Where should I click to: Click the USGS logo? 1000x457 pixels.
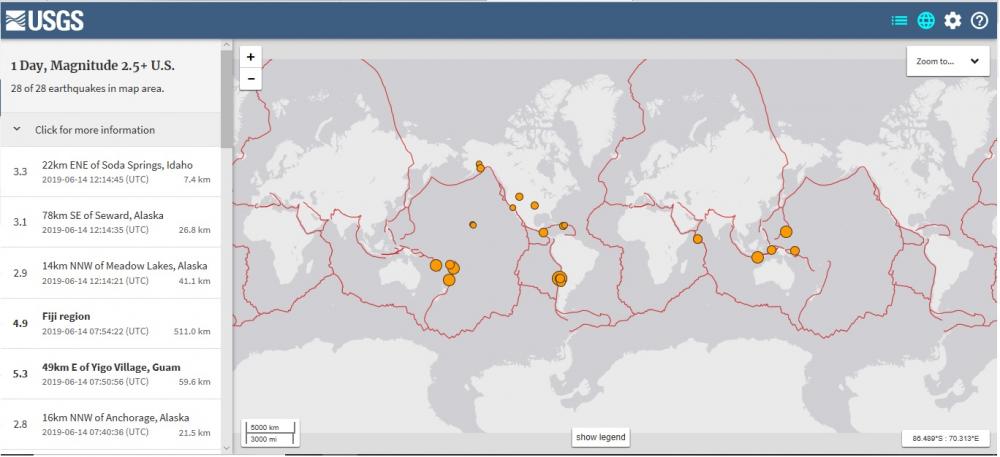click(45, 20)
